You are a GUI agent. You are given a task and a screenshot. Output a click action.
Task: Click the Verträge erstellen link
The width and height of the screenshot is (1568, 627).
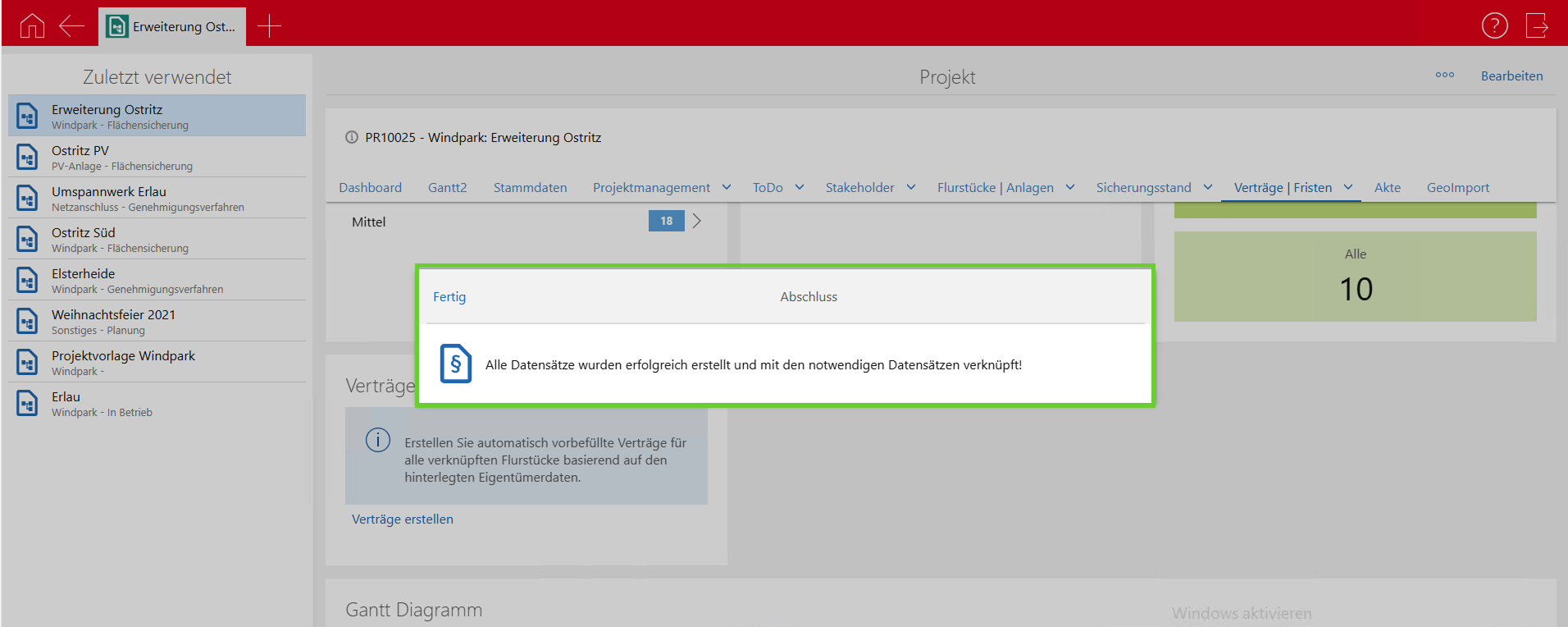[402, 519]
